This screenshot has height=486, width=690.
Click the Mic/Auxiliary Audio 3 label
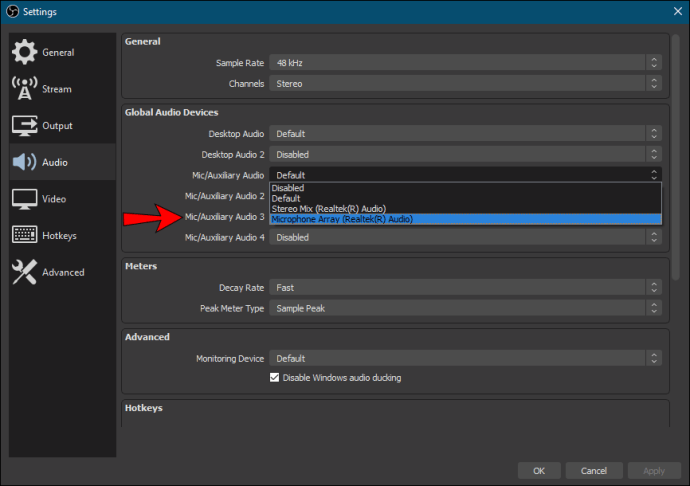(x=224, y=217)
